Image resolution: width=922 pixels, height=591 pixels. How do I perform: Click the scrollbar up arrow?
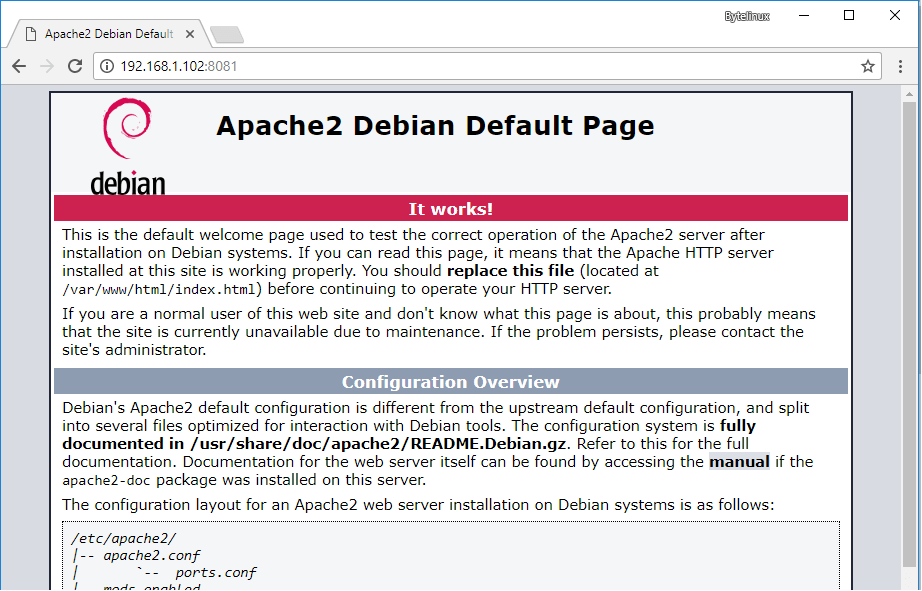coord(908,93)
